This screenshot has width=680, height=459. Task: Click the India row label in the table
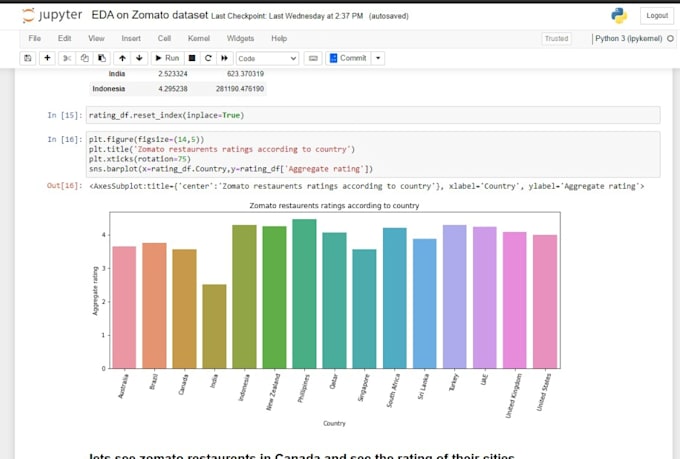117,74
